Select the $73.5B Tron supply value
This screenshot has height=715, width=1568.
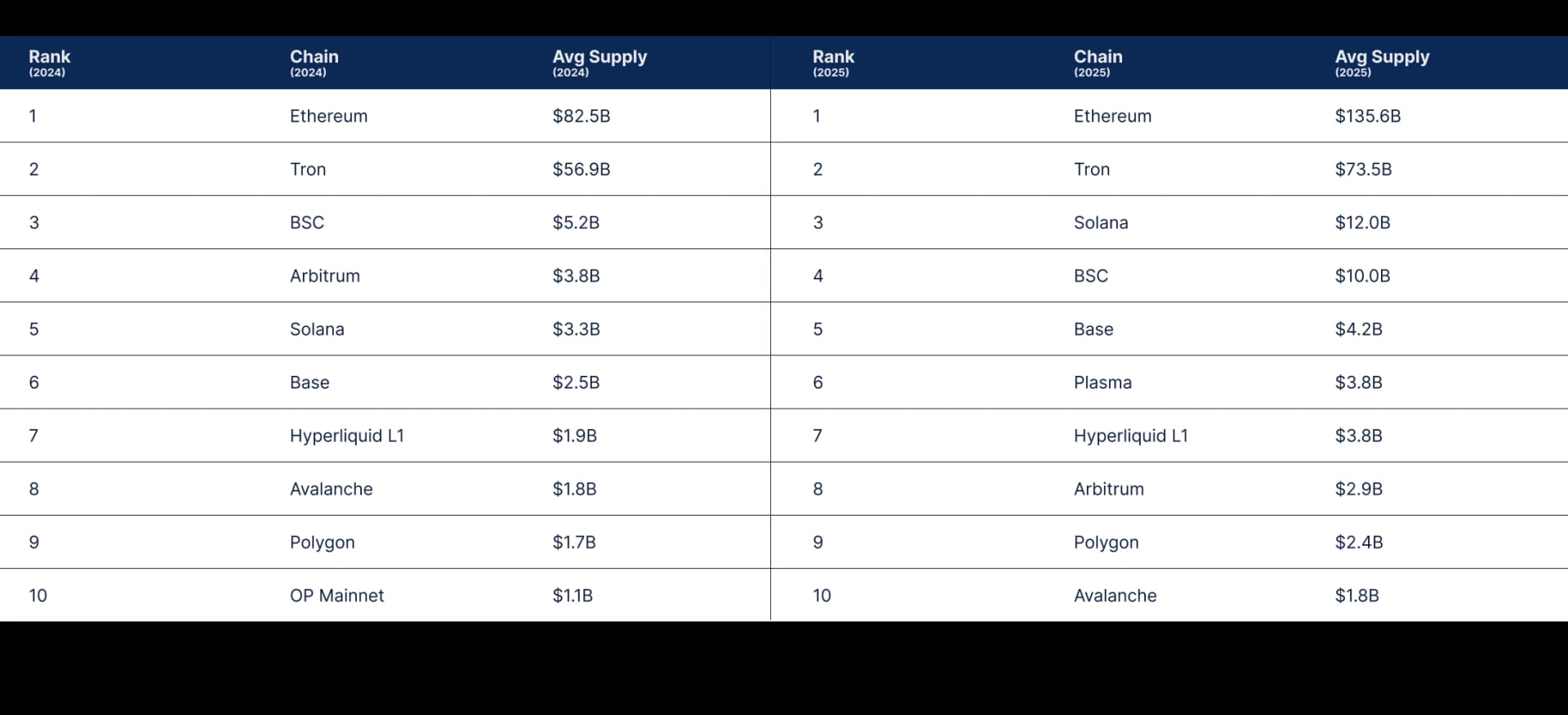[x=1363, y=169]
